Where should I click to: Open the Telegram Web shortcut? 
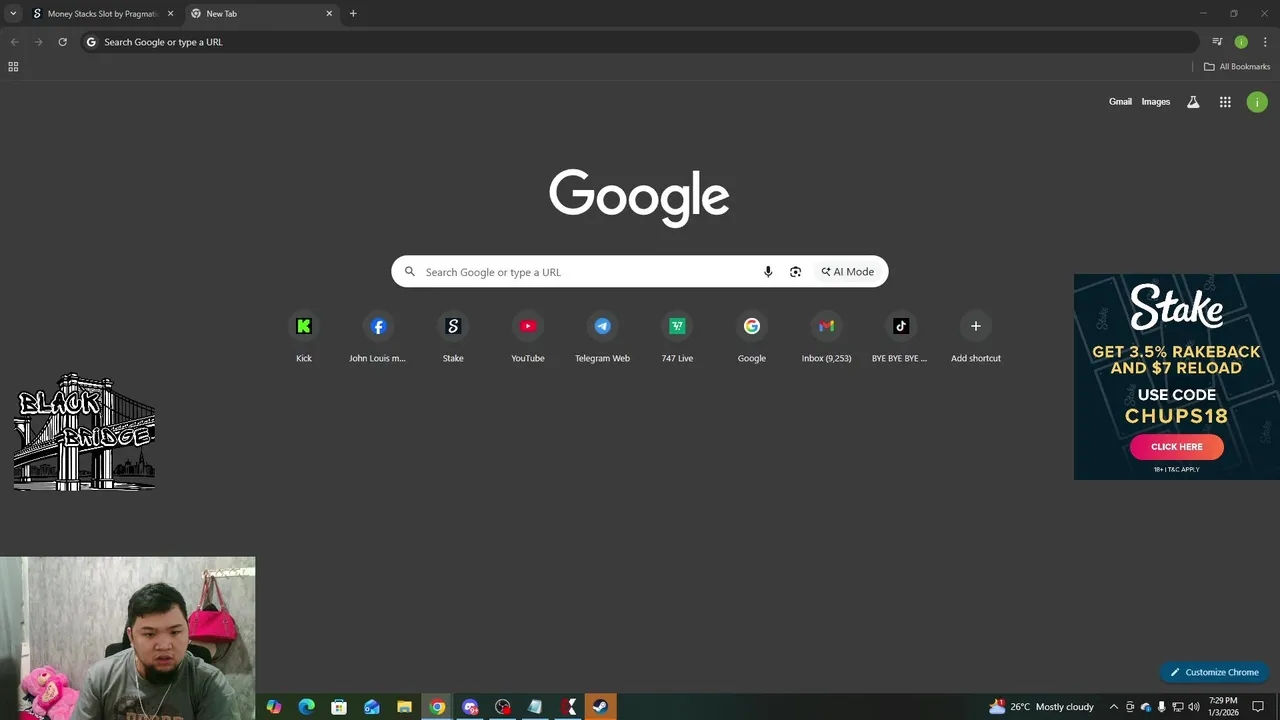pos(602,326)
